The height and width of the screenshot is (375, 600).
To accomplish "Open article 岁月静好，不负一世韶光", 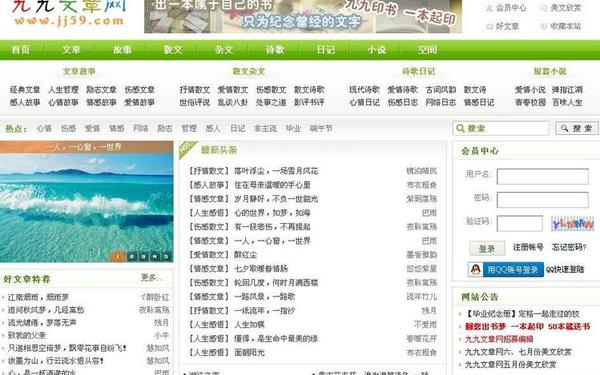I will tap(276, 199).
